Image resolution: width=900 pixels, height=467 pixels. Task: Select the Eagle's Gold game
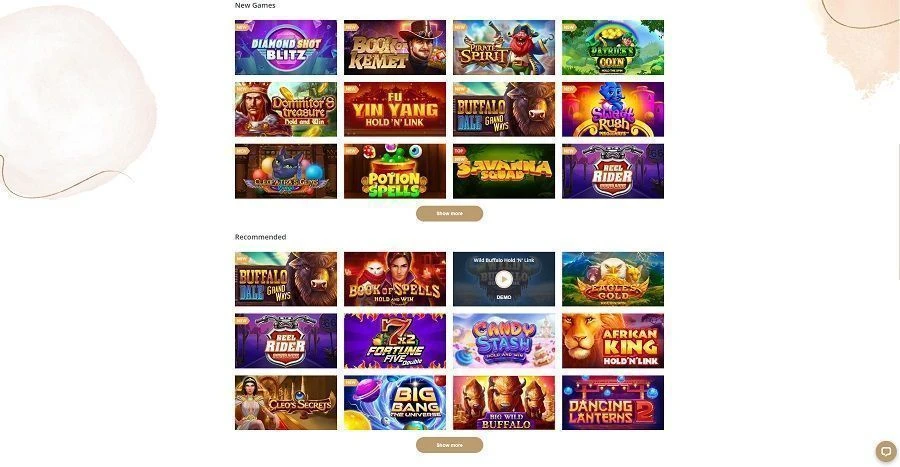[x=613, y=279]
